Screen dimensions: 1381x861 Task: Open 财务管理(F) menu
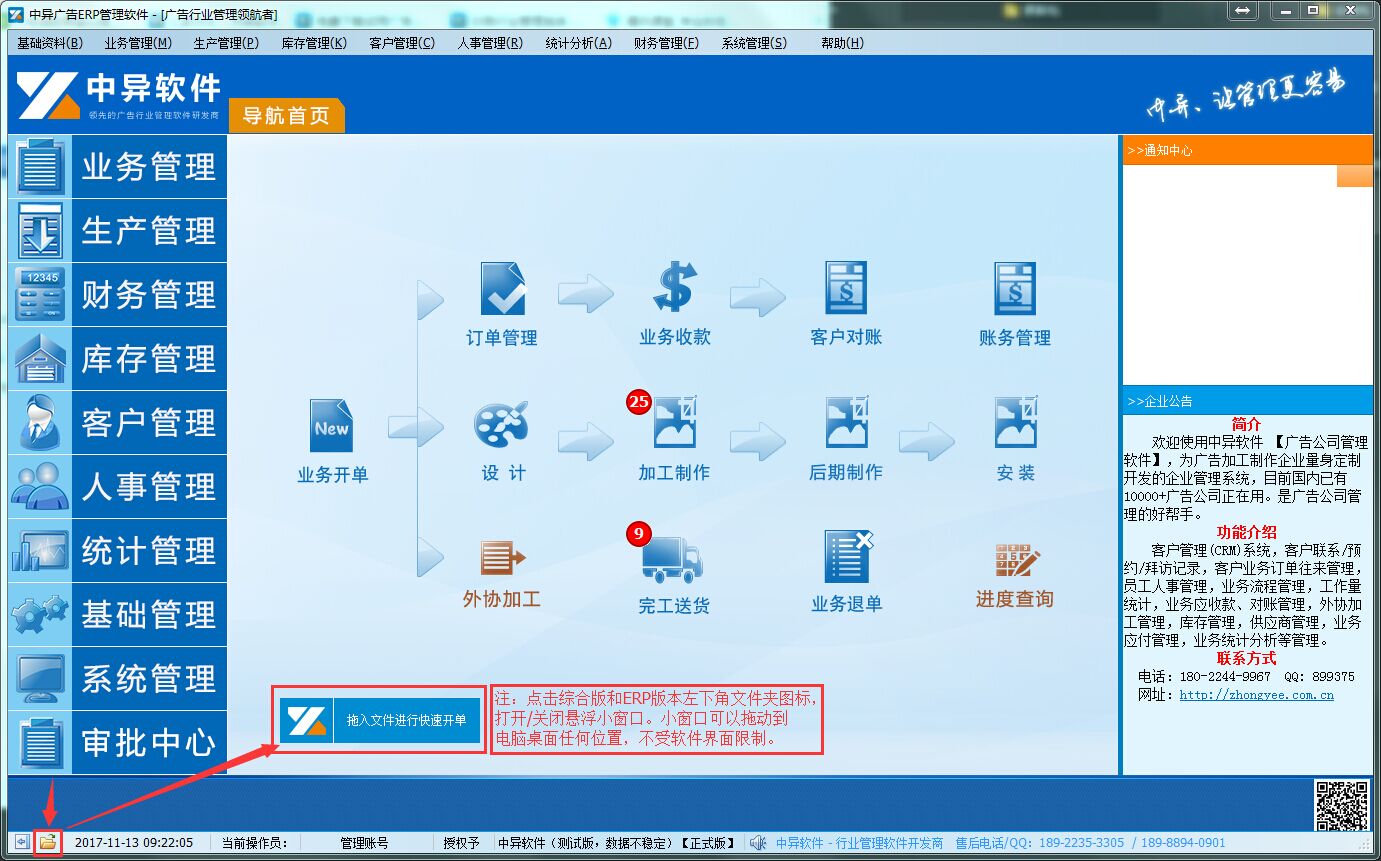tap(666, 43)
